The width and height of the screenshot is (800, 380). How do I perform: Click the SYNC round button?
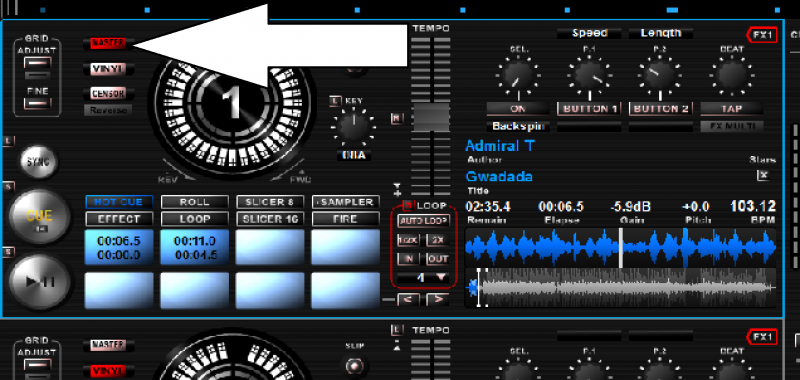point(39,162)
